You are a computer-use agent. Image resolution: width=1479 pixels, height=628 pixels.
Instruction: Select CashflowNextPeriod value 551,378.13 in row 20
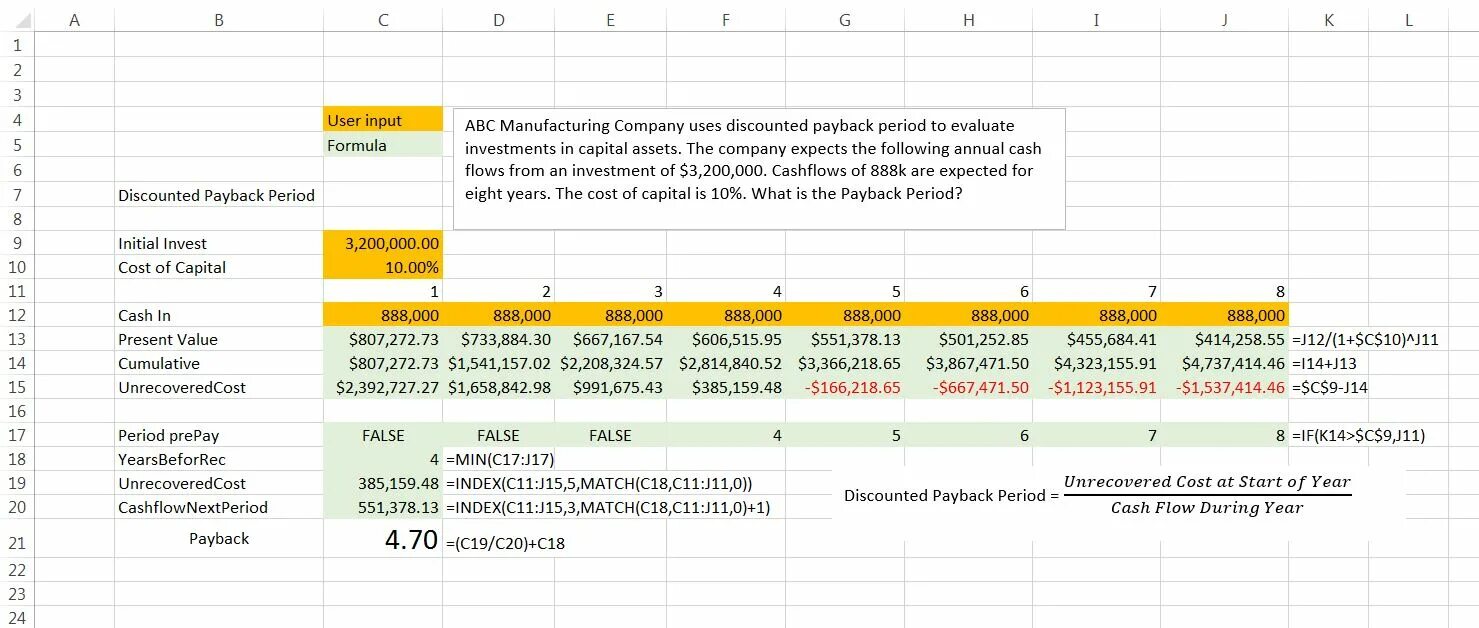pyautogui.click(x=382, y=507)
